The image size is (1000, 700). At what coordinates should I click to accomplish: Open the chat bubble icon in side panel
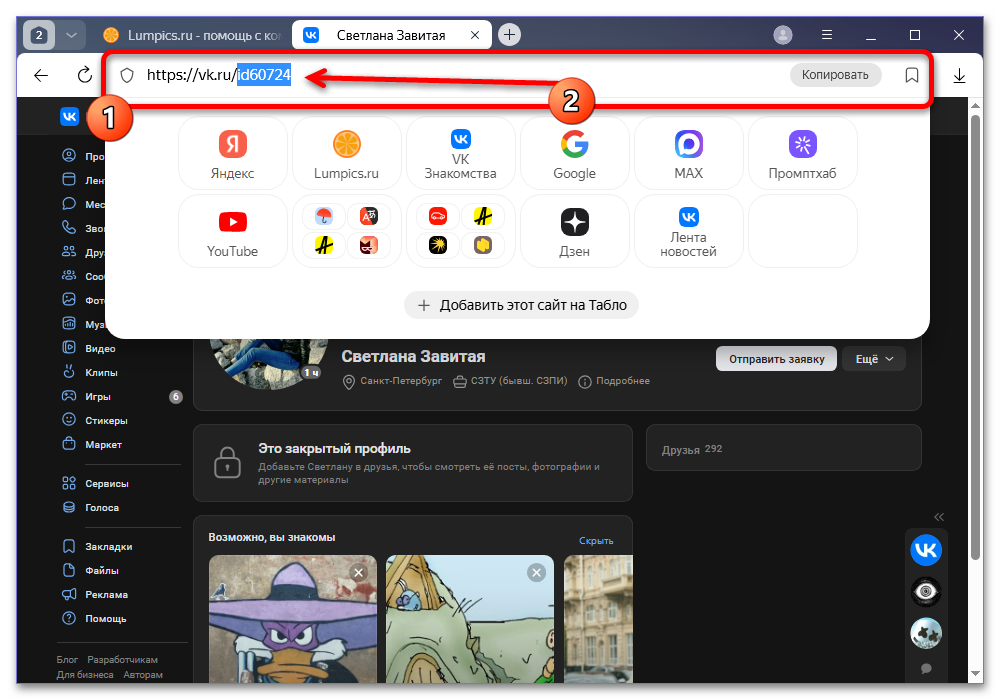[926, 668]
